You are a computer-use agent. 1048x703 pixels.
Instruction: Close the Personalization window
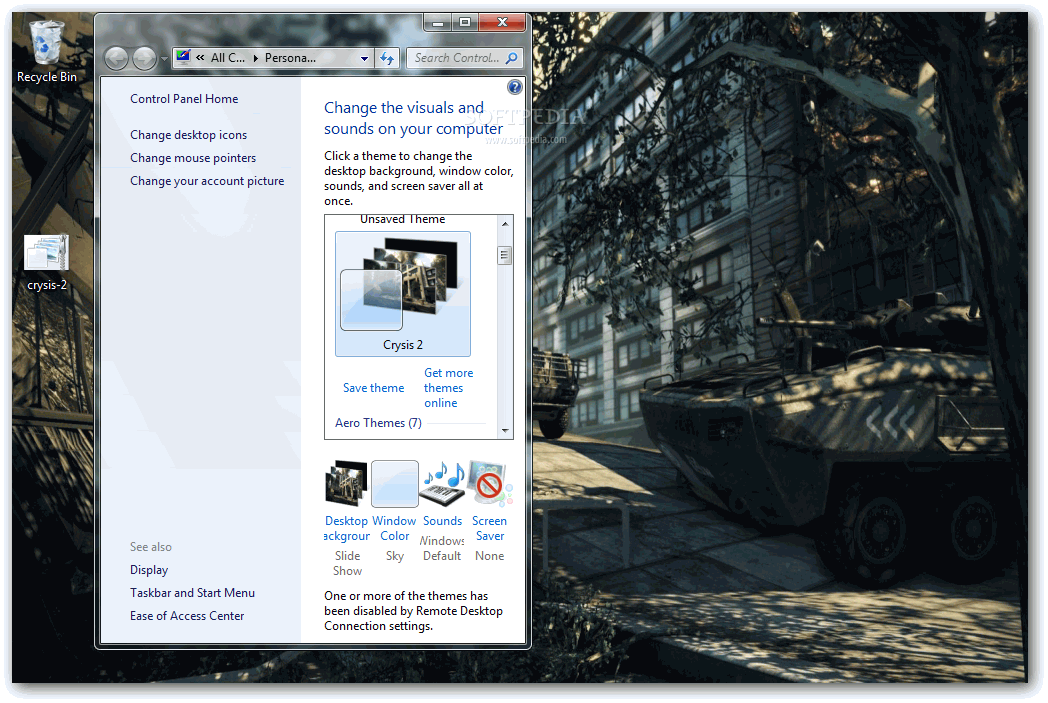[x=502, y=23]
